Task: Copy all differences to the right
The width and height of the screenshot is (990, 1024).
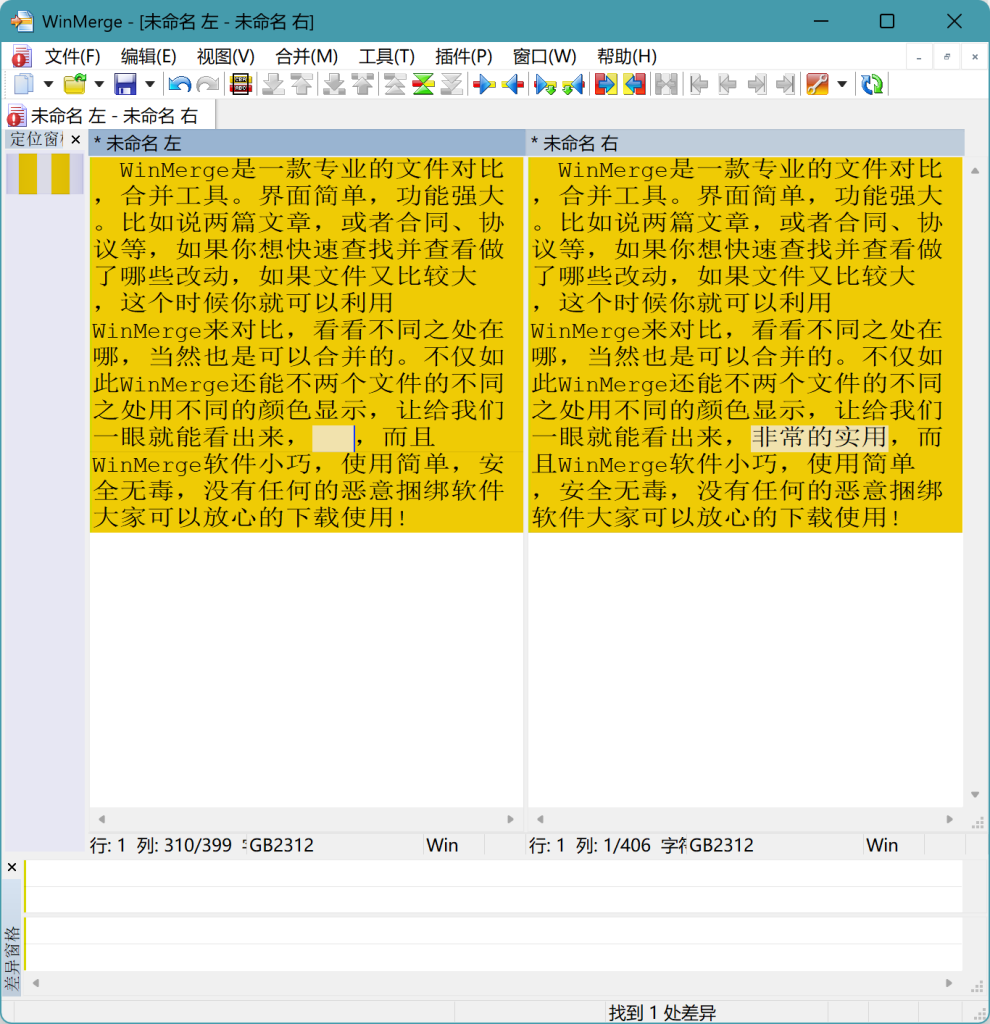Action: click(x=606, y=85)
